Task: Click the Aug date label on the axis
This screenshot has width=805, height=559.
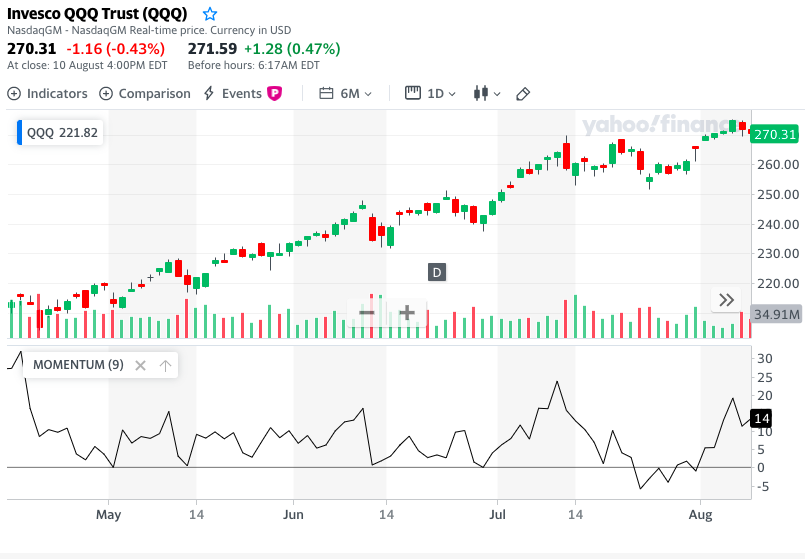Action: (x=700, y=514)
